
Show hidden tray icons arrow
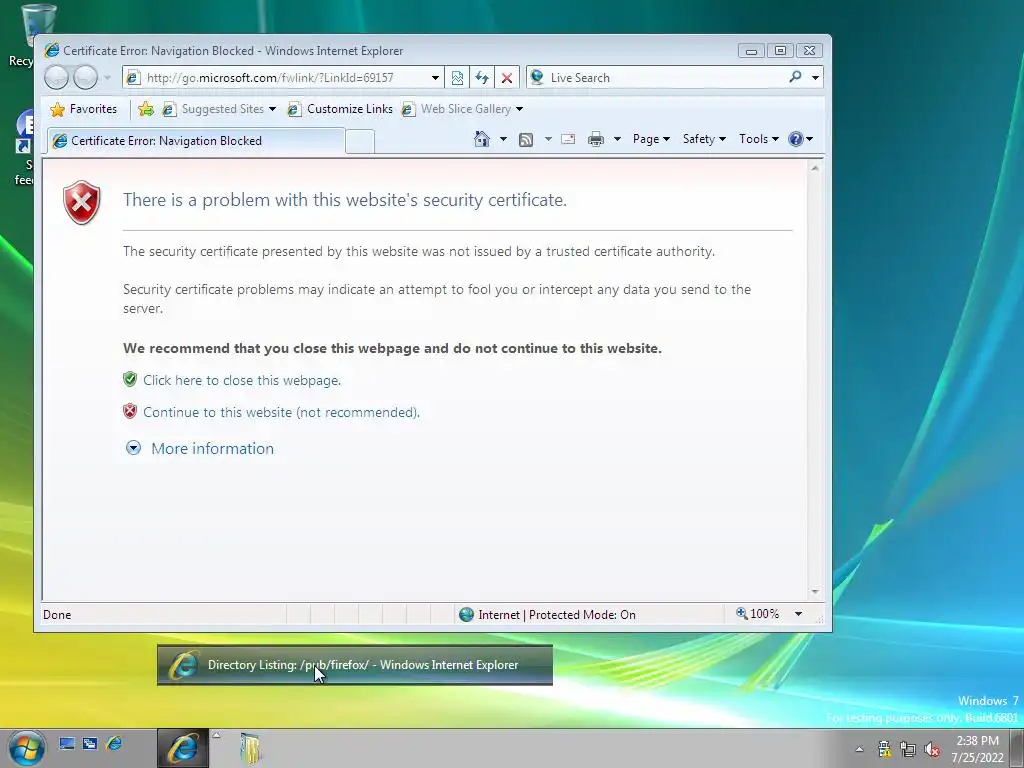click(859, 749)
